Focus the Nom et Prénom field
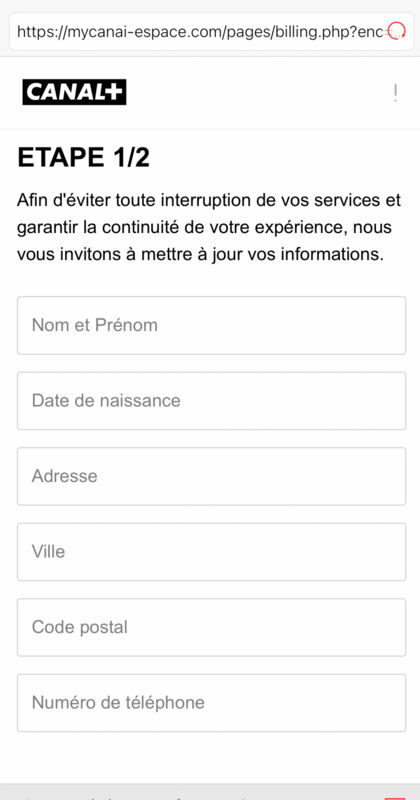Screen dimensions: 420x800 (211, 326)
